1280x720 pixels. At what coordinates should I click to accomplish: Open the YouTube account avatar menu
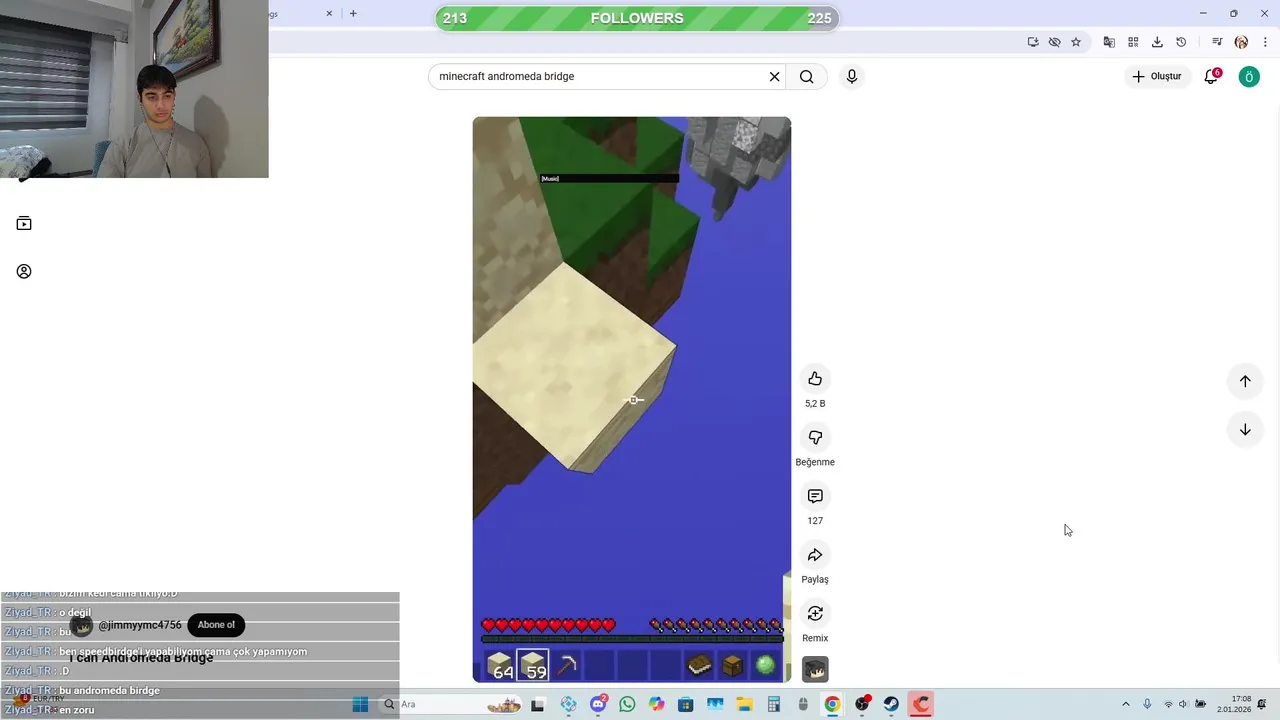click(1249, 77)
